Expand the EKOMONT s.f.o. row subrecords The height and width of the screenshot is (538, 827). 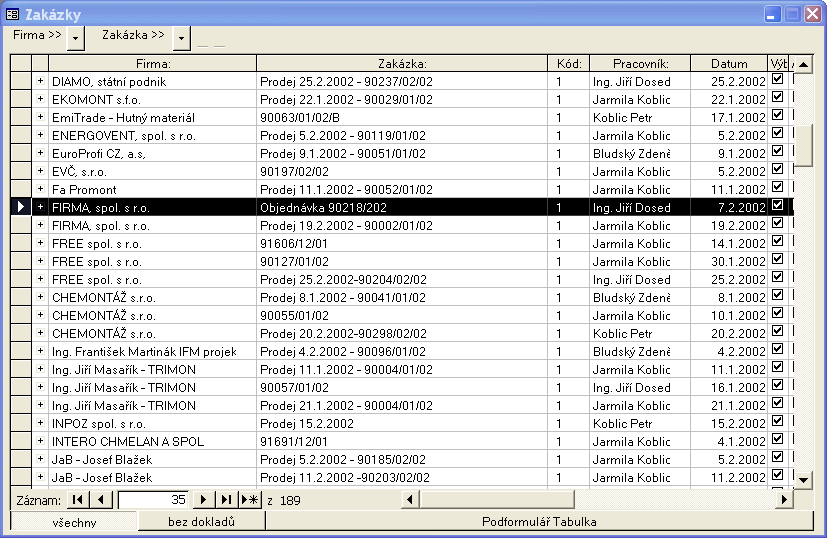(x=41, y=99)
